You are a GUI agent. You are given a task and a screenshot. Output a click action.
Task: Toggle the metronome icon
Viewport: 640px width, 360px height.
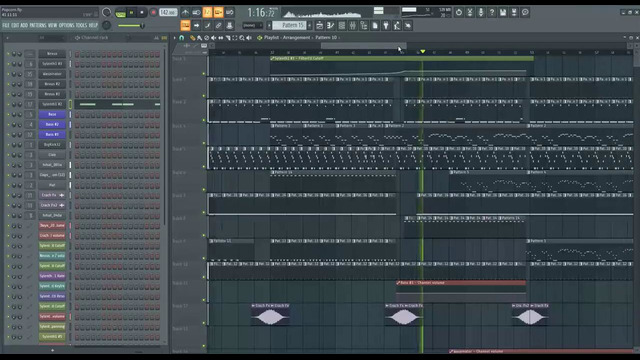click(185, 13)
